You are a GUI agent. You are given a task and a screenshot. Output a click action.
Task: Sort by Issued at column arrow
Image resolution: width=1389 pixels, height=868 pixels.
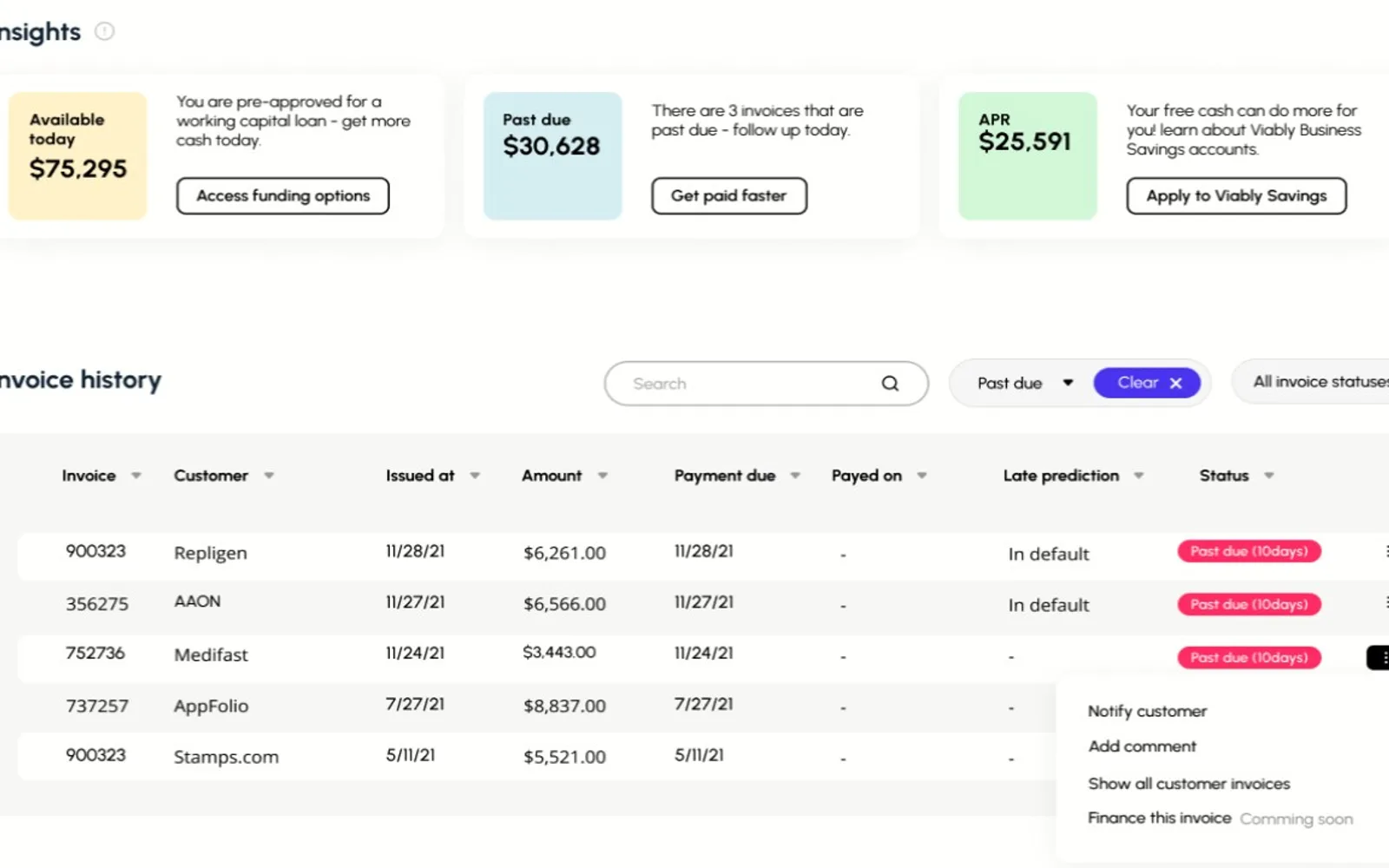pos(475,476)
